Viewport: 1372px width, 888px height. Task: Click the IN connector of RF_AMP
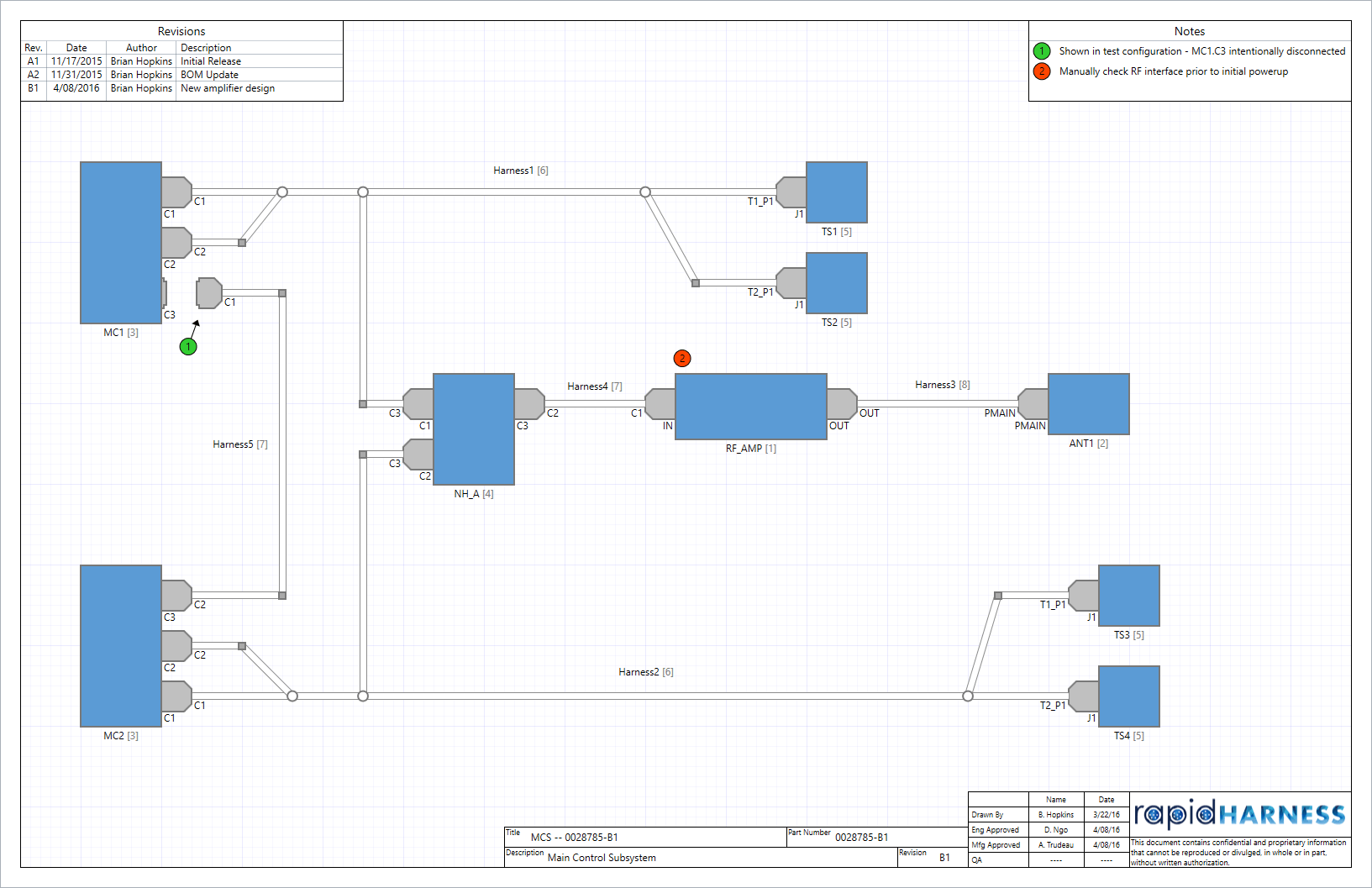[x=660, y=404]
